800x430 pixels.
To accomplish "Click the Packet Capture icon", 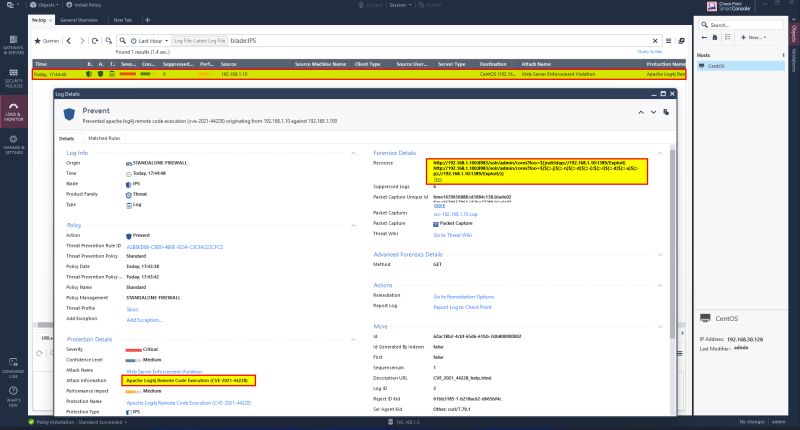I will tap(436, 224).
